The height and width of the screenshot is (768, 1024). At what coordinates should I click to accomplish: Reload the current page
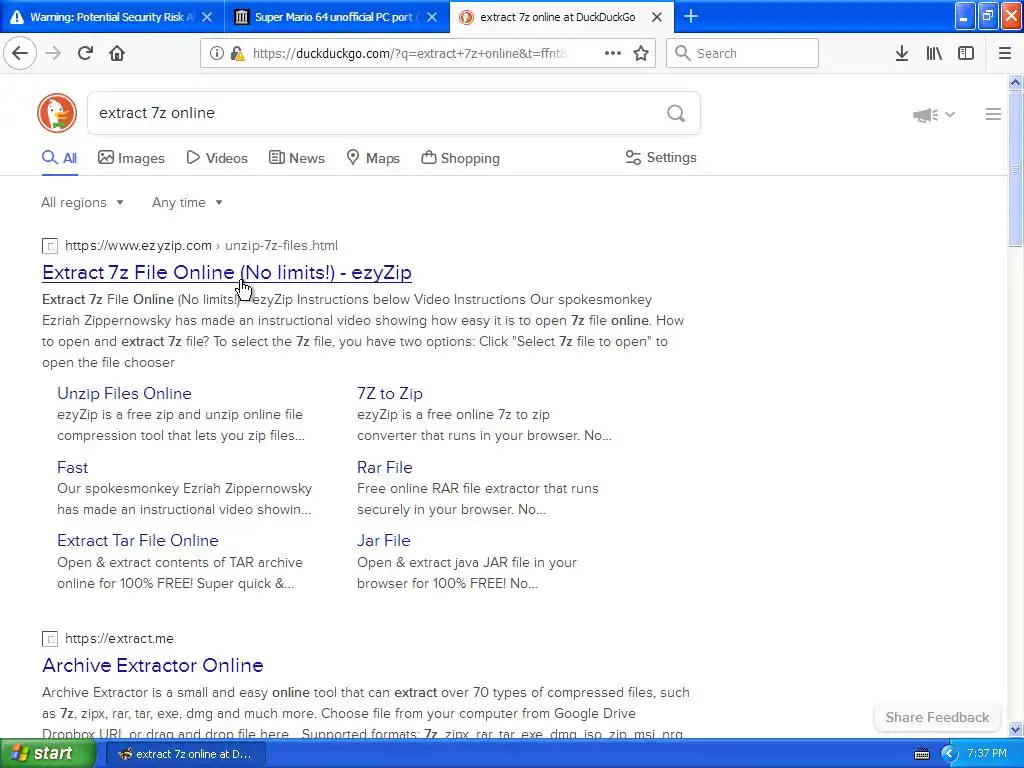point(85,53)
